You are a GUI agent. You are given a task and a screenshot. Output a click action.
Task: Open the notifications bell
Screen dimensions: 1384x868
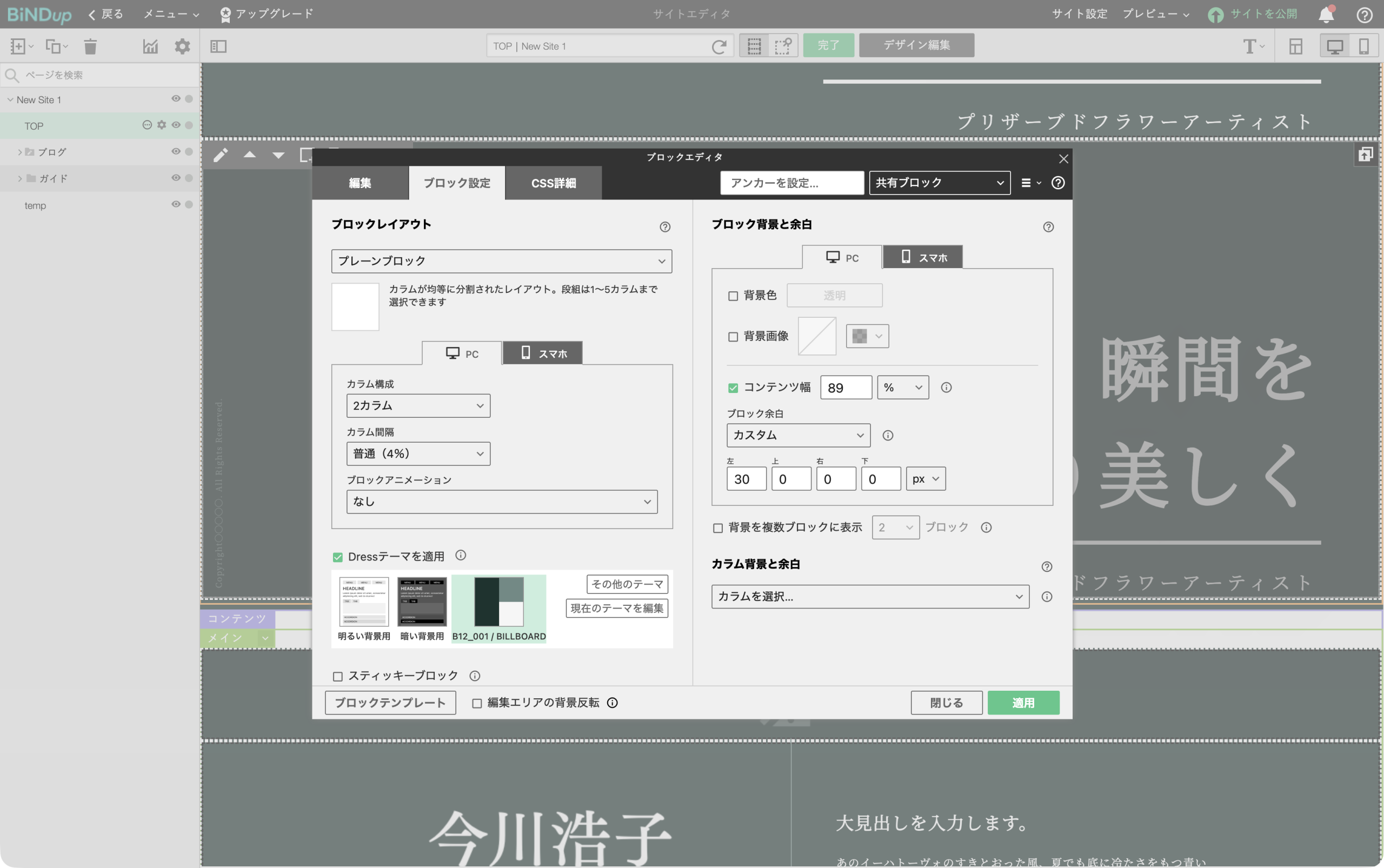click(1326, 15)
